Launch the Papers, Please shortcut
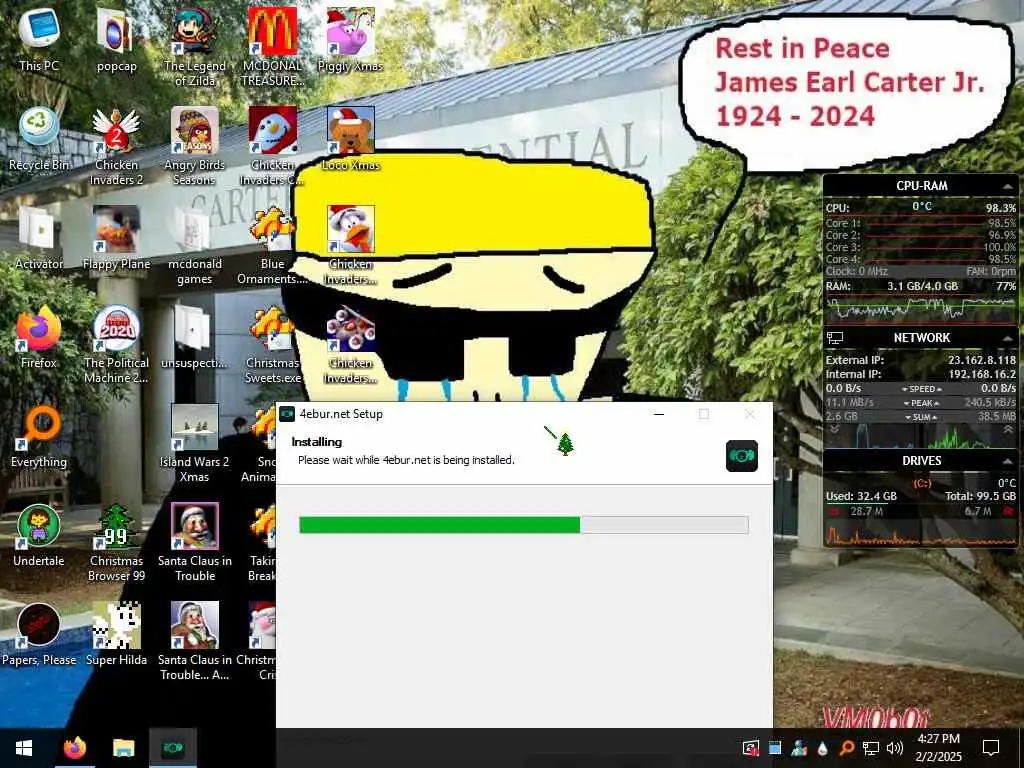Viewport: 1024px width, 768px height. tap(39, 634)
